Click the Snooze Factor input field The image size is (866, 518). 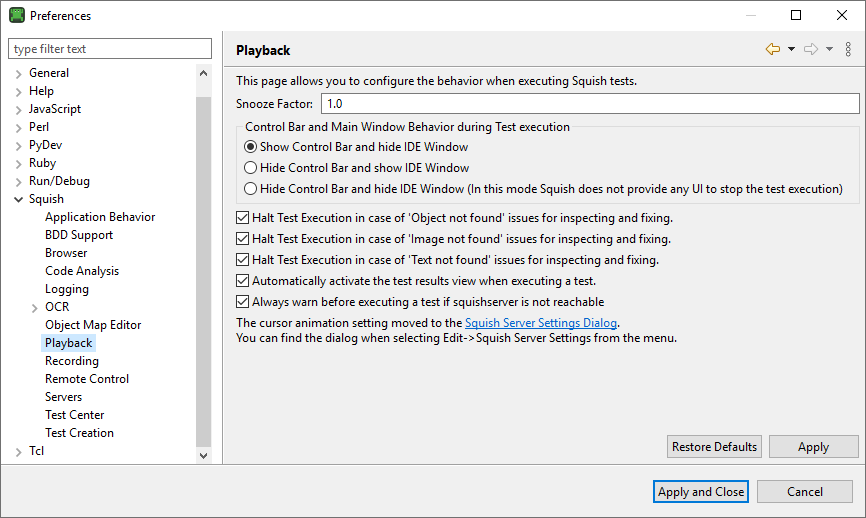[x=590, y=104]
